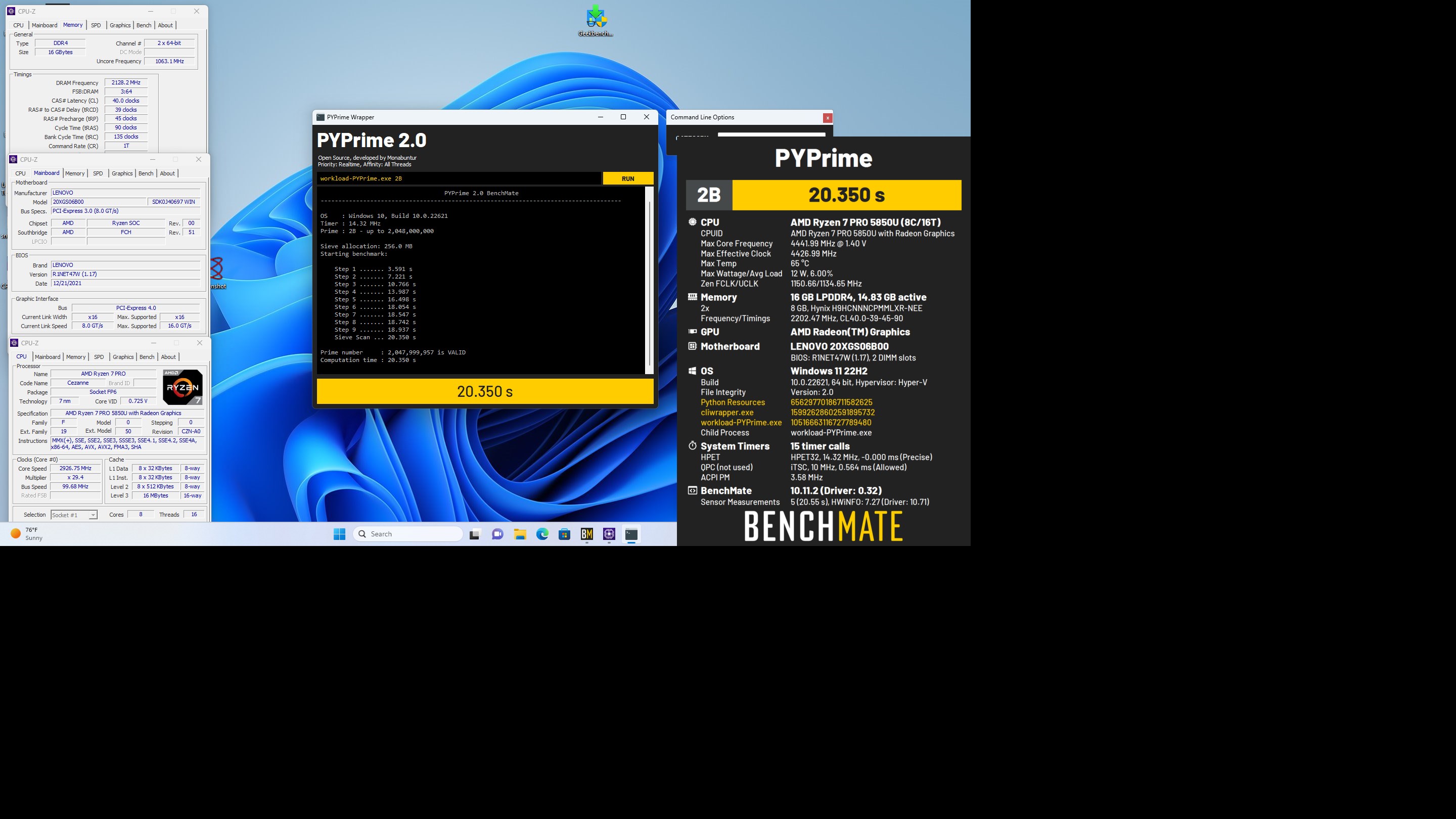Viewport: 1456px width, 819px height.
Task: Click the Ryzen 7 logo in CPU-Z
Action: 183,387
